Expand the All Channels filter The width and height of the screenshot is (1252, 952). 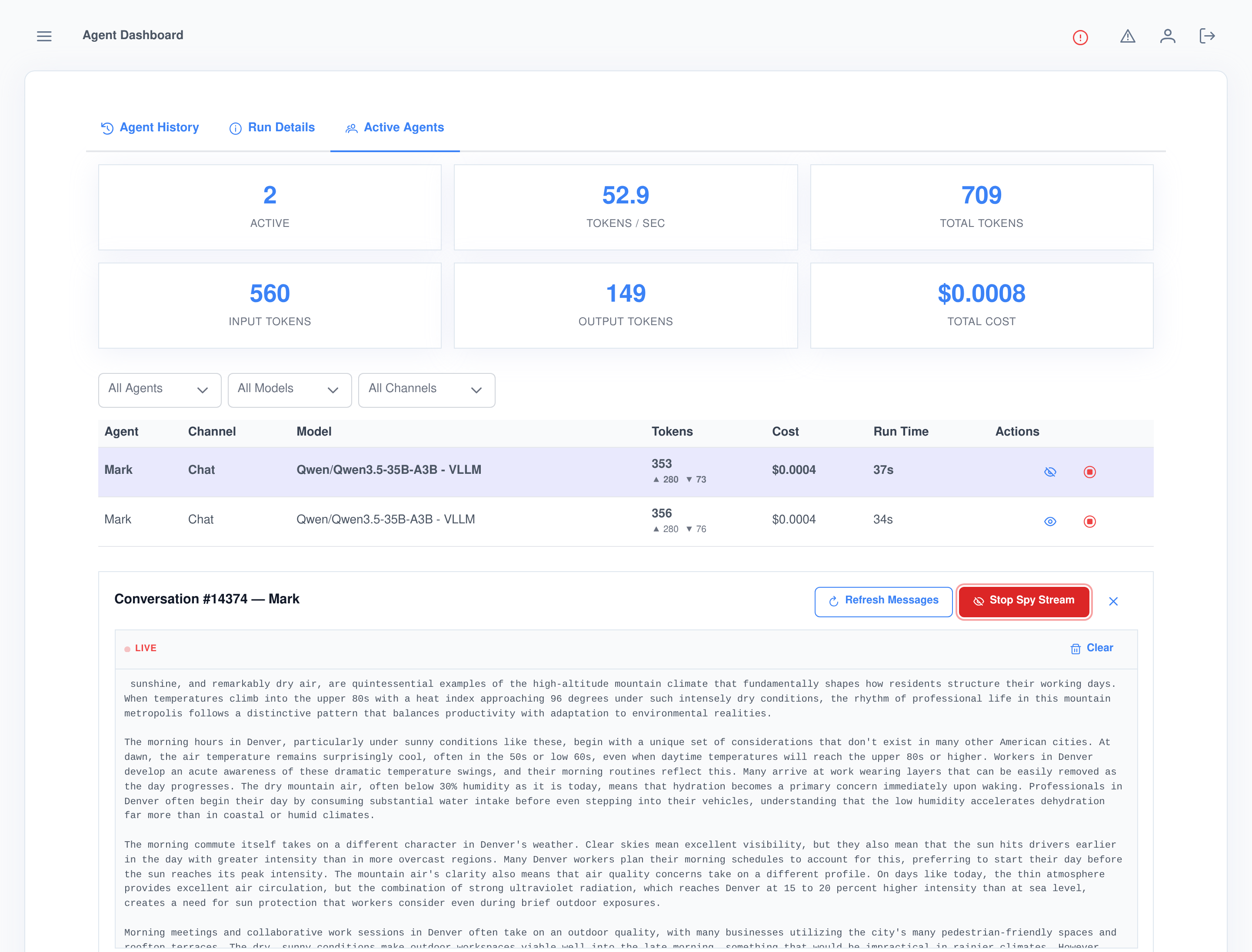[427, 390]
